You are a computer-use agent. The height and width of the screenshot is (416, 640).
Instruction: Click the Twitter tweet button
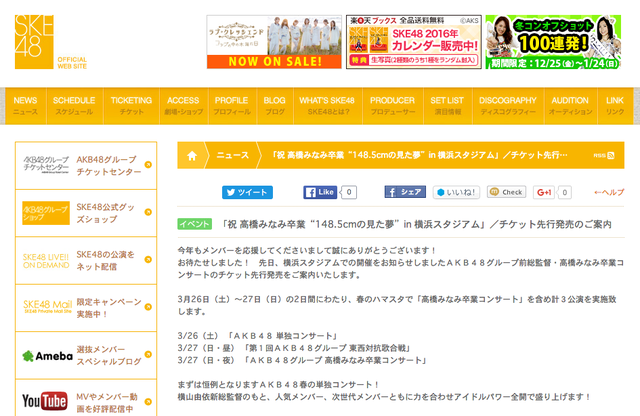pyautogui.click(x=247, y=192)
